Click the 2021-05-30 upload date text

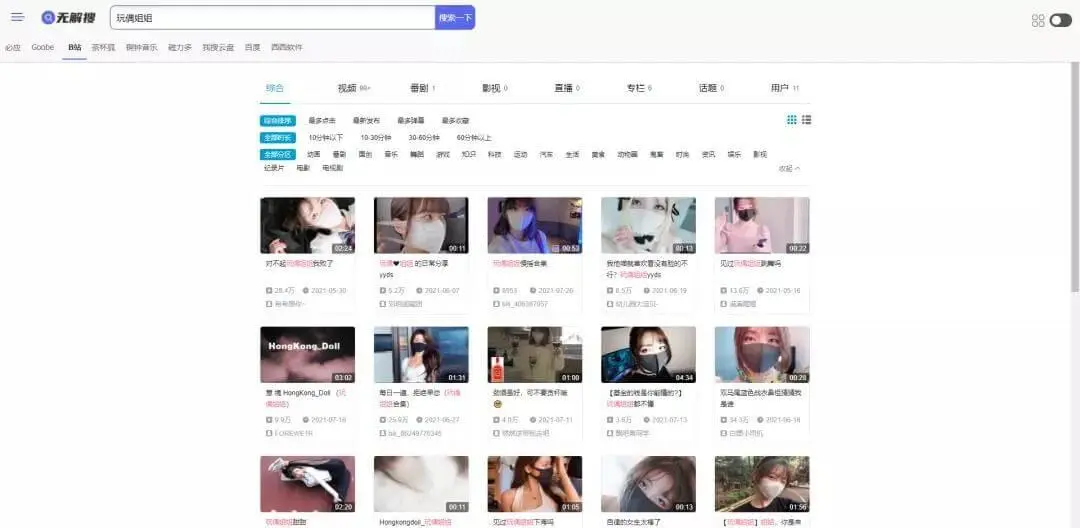(329, 291)
